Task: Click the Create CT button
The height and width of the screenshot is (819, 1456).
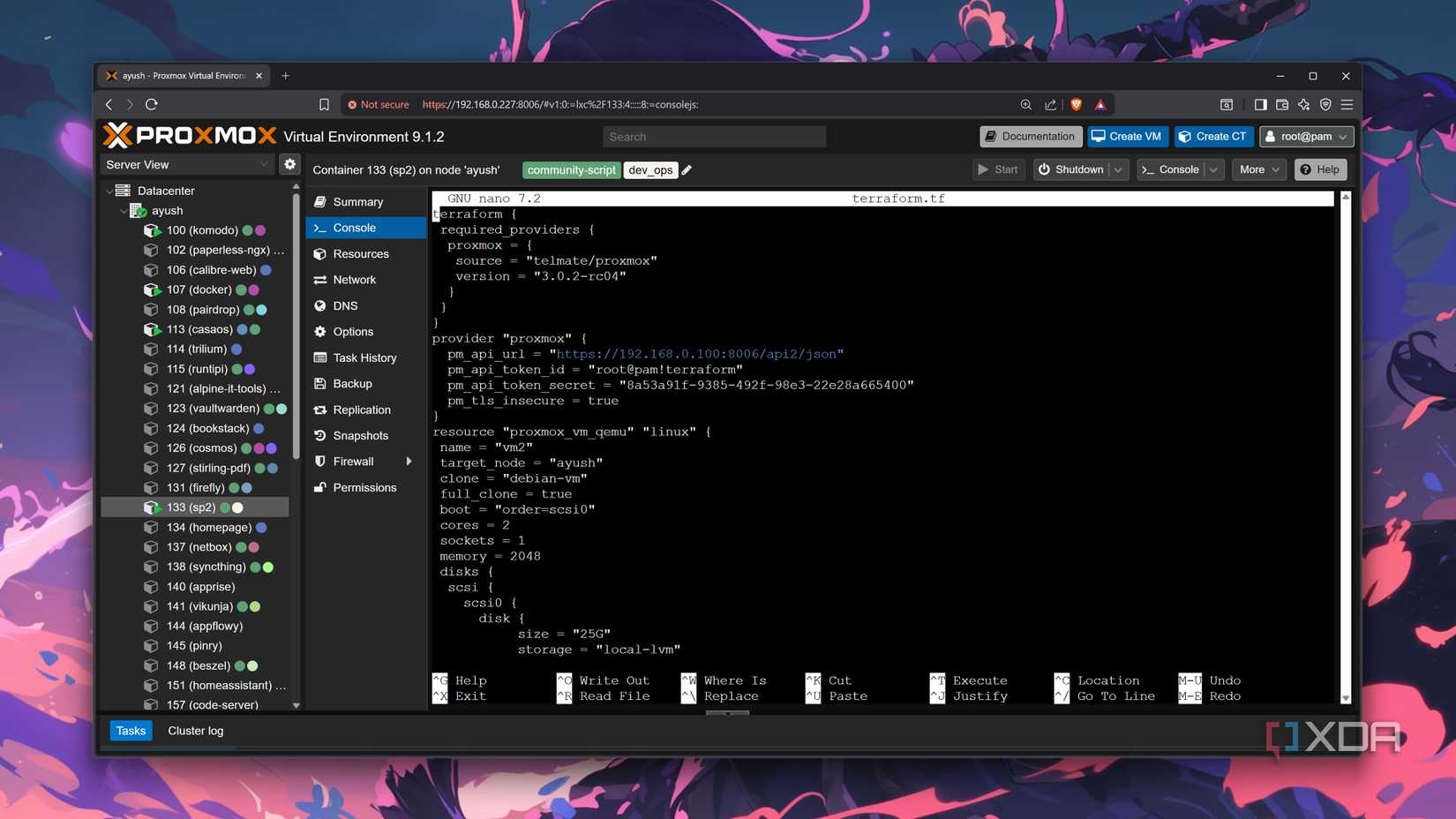Action: click(1212, 137)
